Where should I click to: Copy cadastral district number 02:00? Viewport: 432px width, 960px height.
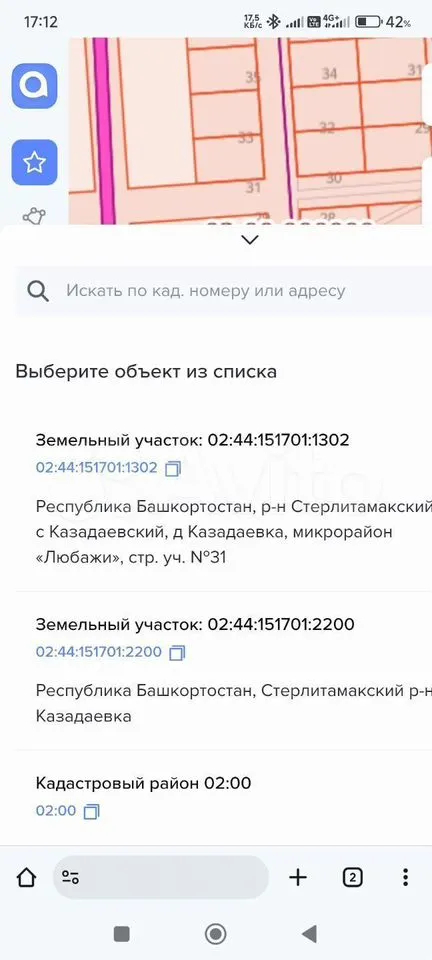pos(91,811)
